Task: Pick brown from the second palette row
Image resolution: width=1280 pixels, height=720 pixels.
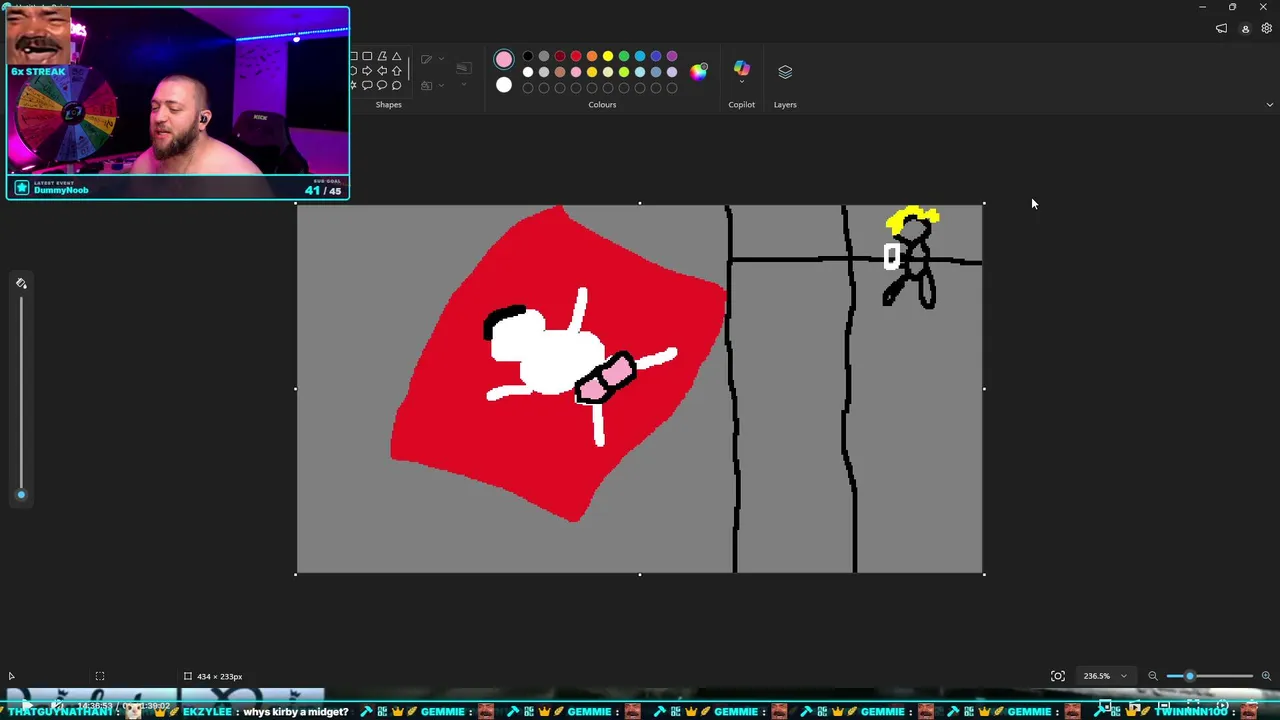Action: point(560,72)
